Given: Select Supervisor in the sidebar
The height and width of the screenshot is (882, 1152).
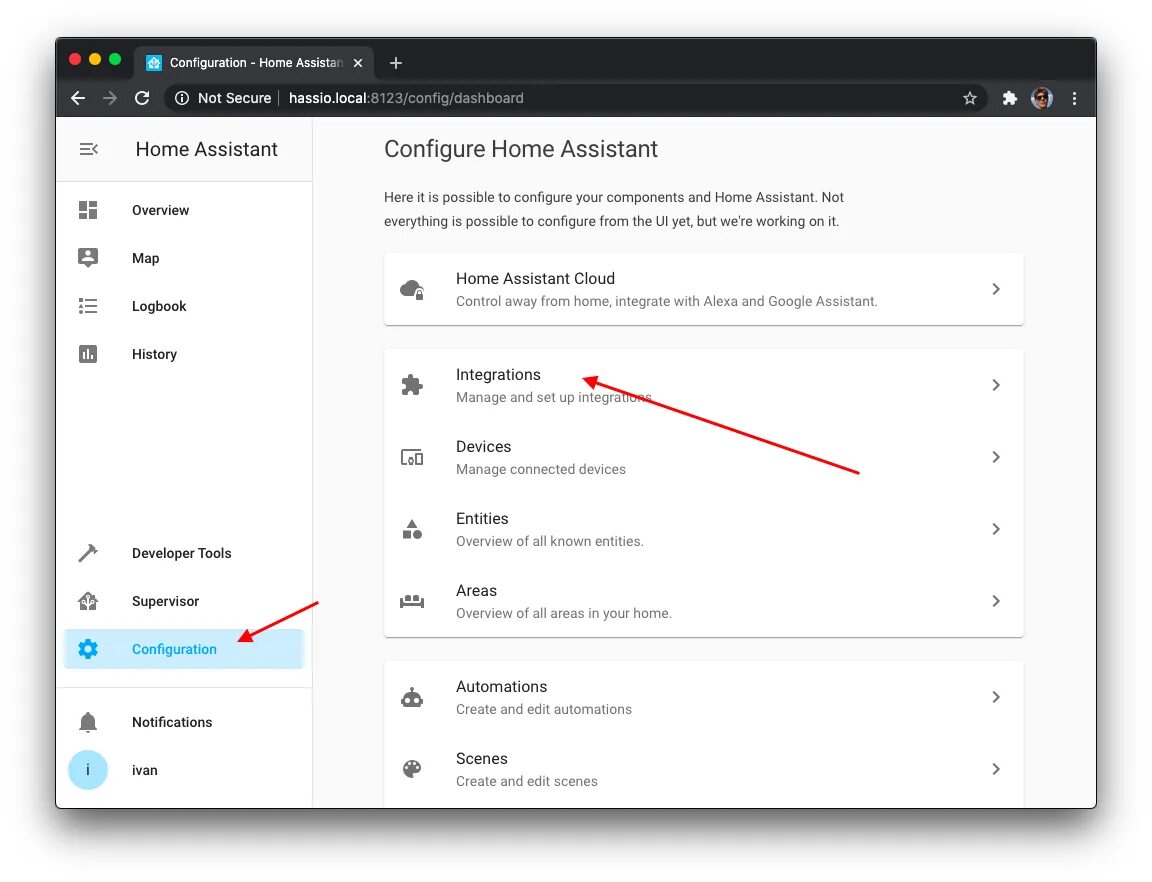Looking at the screenshot, I should point(184,601).
